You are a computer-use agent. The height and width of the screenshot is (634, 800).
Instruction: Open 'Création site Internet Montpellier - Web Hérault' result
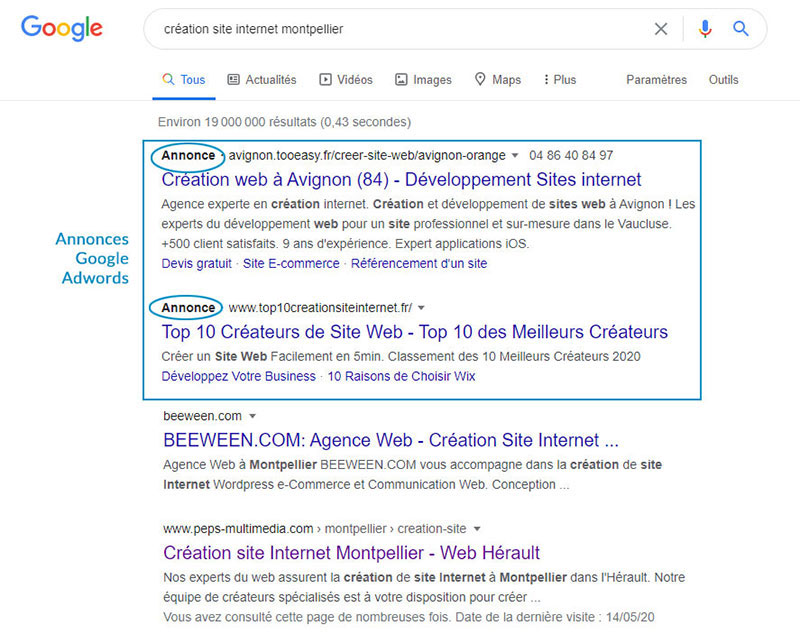[351, 553]
